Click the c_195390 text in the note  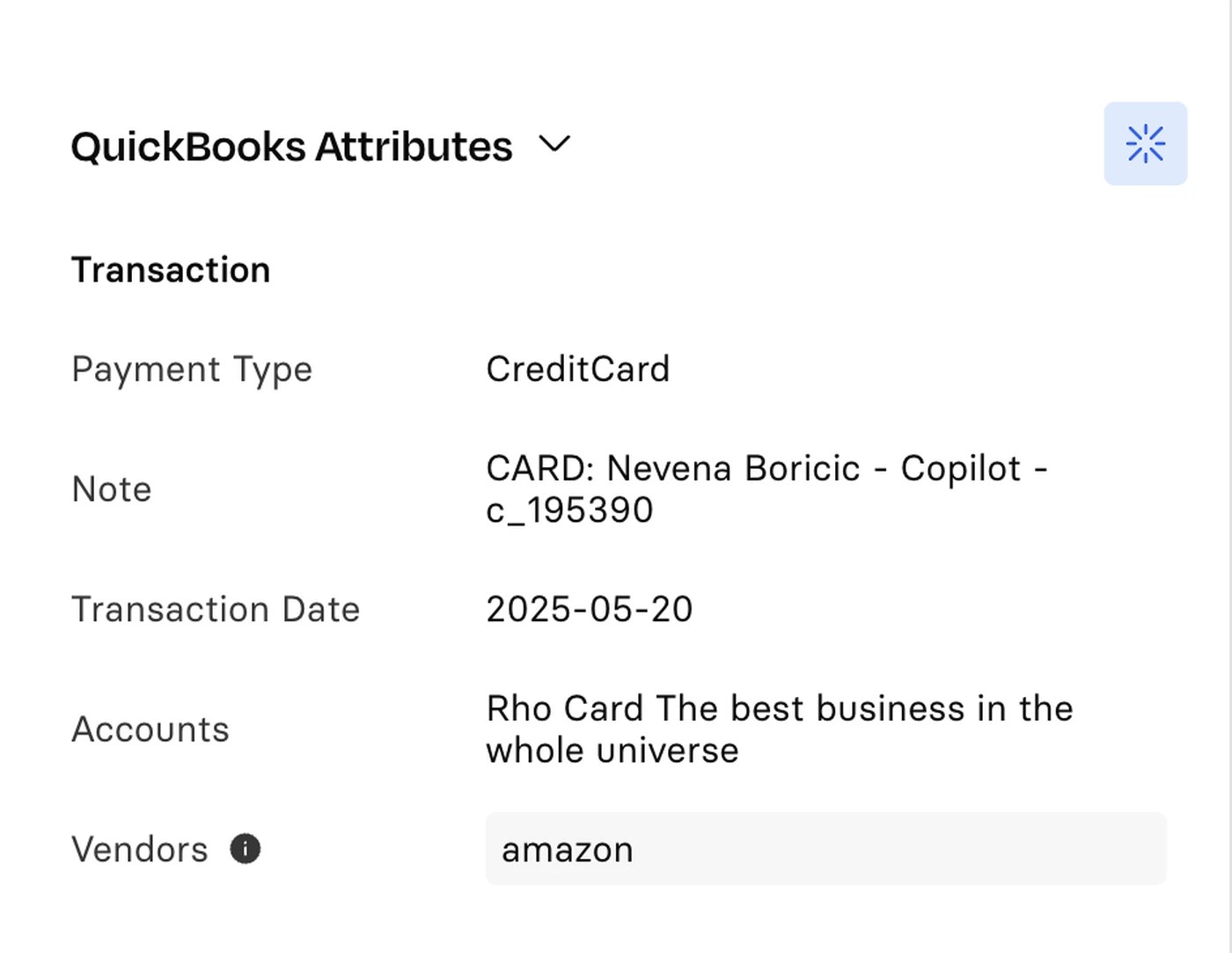coord(569,510)
